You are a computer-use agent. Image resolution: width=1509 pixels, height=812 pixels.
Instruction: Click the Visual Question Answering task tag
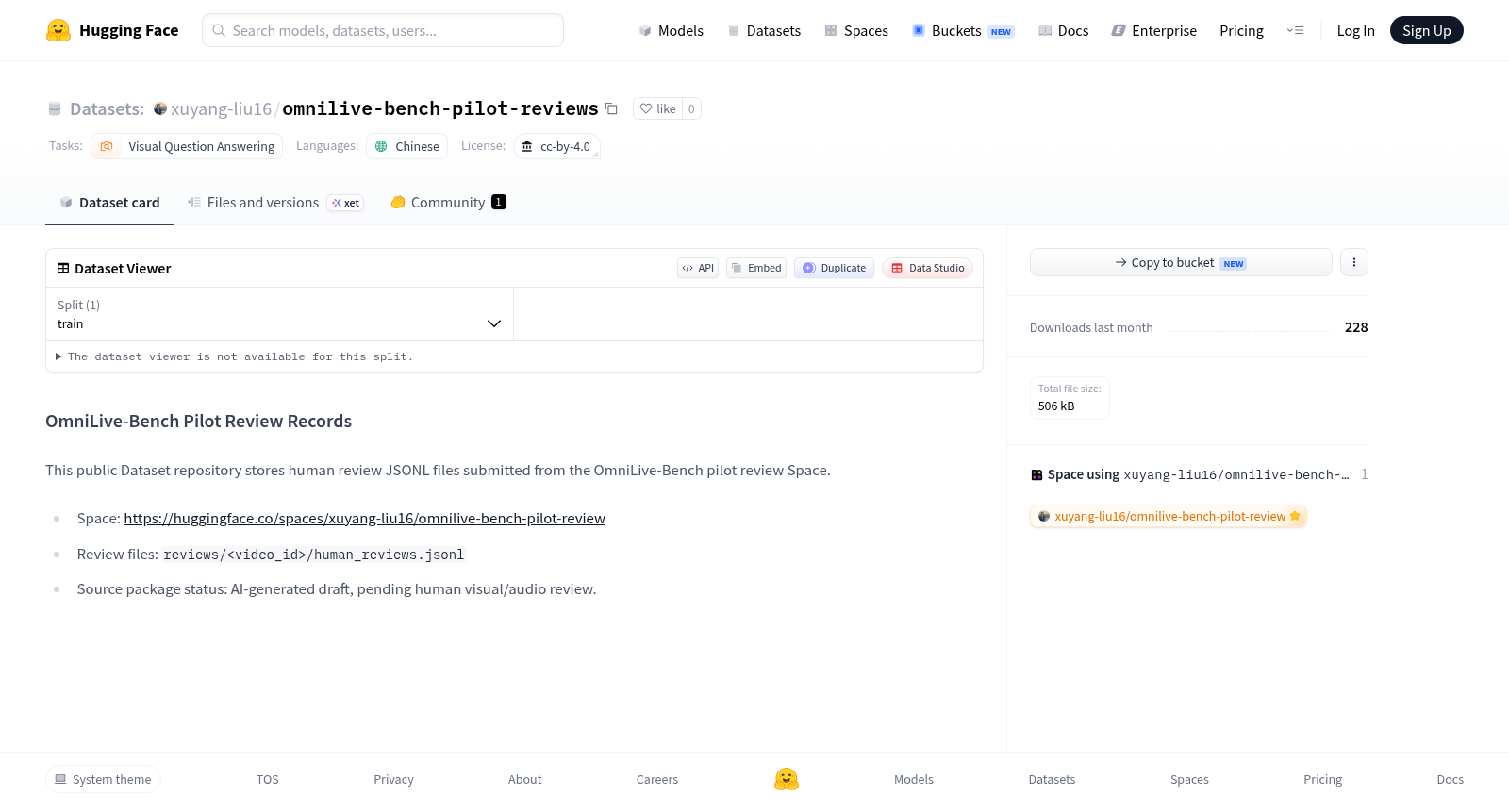pyautogui.click(x=187, y=146)
